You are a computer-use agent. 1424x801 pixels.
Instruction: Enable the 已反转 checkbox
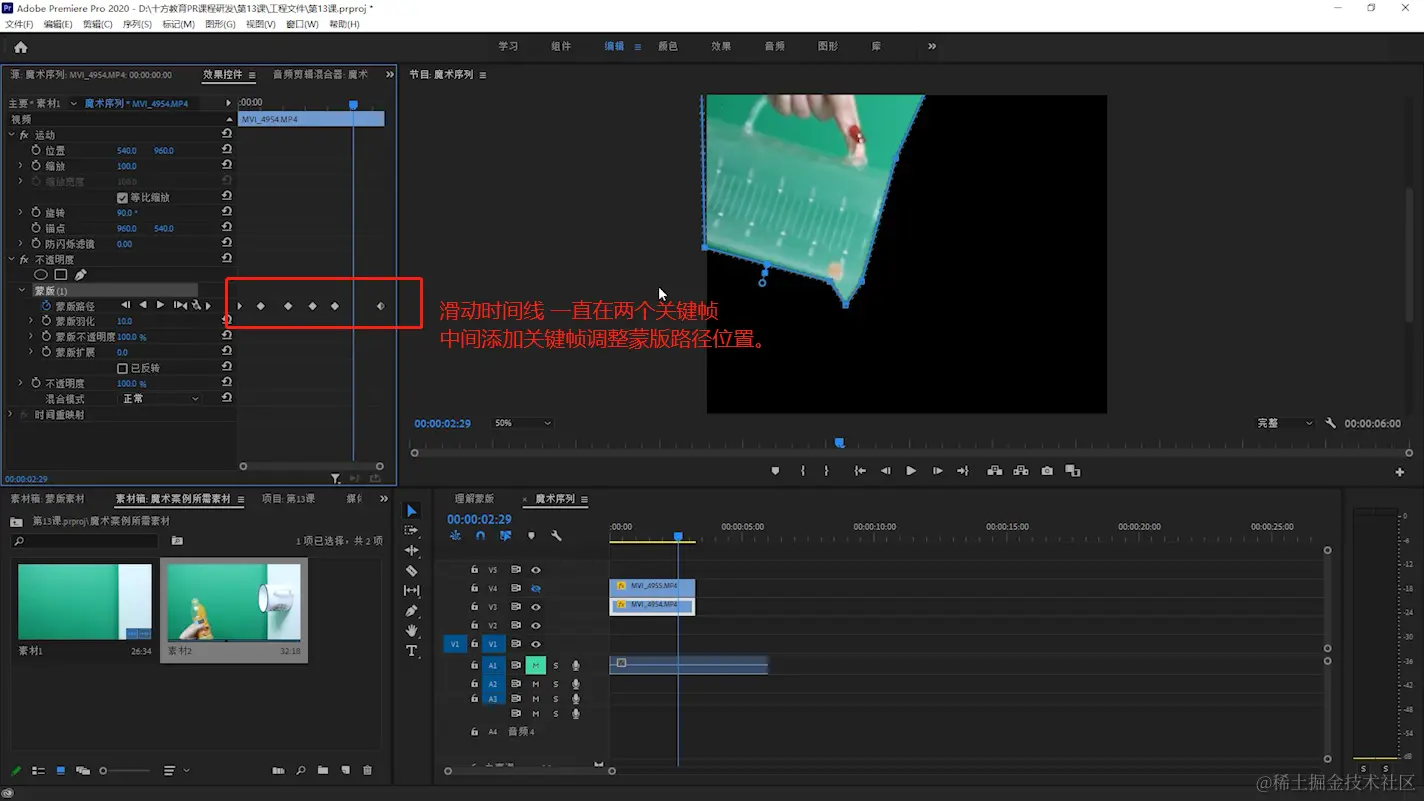pos(123,368)
